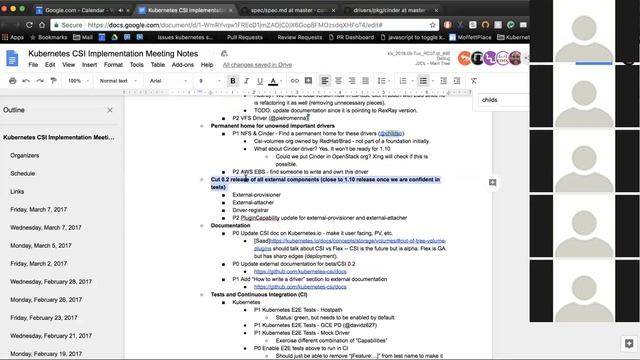
Task: Redo the last action
Action: (x=40, y=81)
